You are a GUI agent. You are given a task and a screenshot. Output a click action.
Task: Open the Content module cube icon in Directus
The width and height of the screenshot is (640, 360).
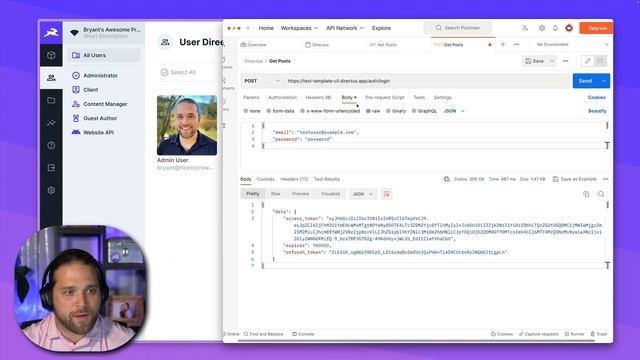(x=51, y=55)
